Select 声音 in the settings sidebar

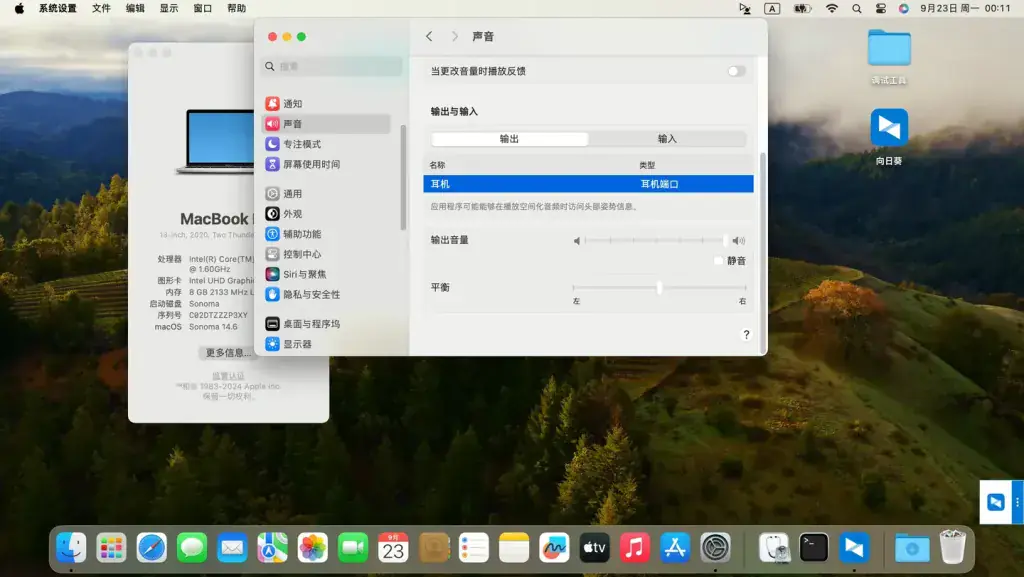point(327,124)
